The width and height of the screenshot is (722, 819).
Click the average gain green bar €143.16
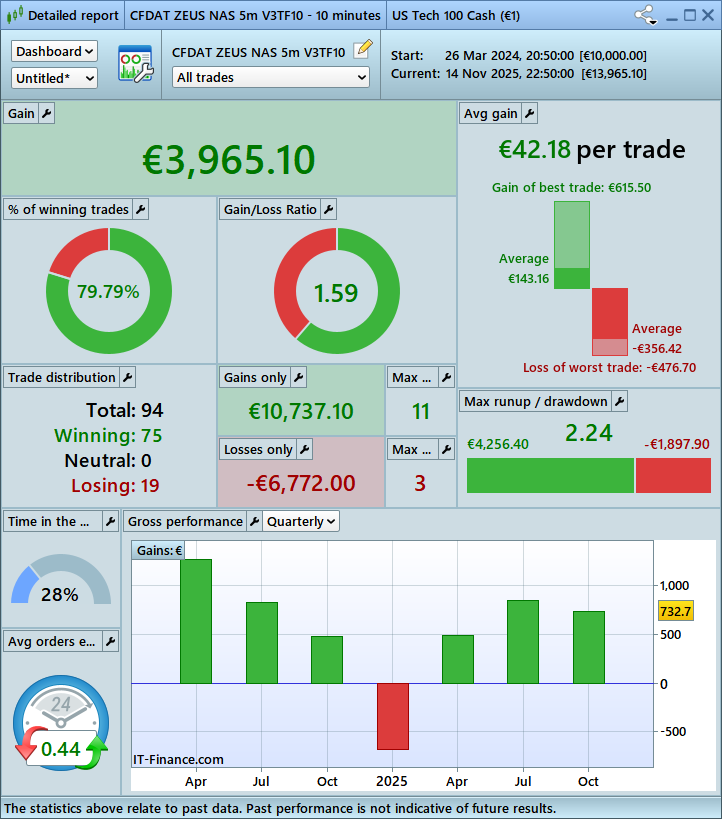572,278
